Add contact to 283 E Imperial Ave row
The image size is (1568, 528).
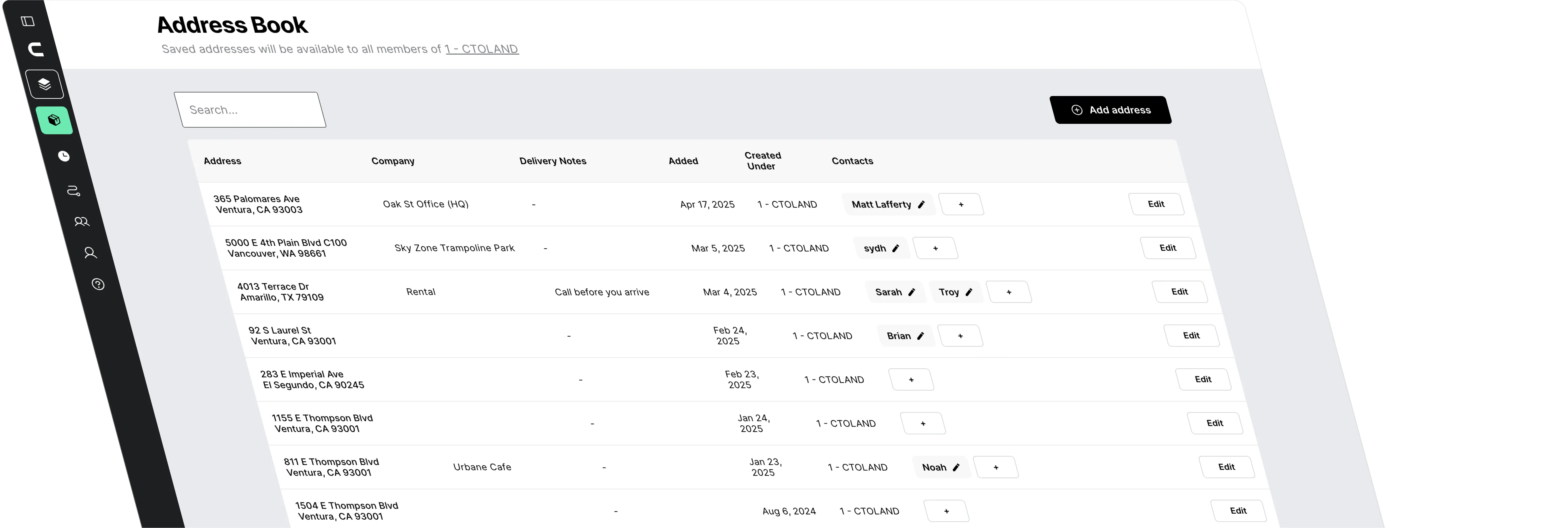[911, 380]
